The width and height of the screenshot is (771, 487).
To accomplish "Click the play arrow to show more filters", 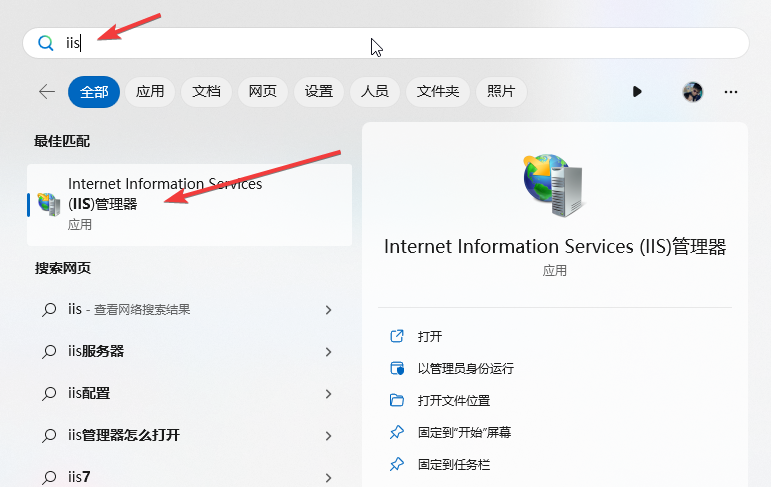I will tap(637, 91).
